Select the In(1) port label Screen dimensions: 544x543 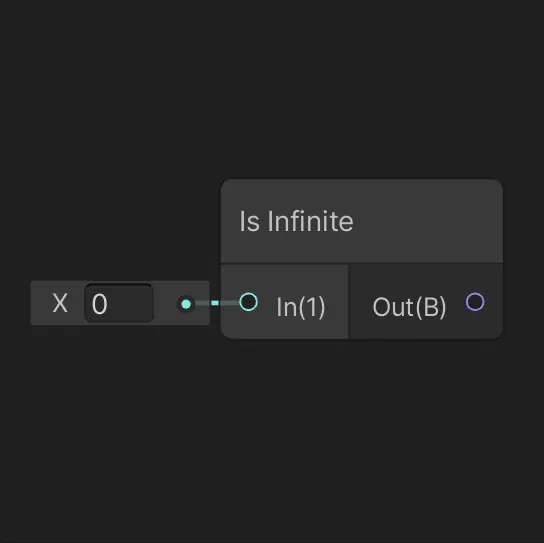tap(300, 307)
